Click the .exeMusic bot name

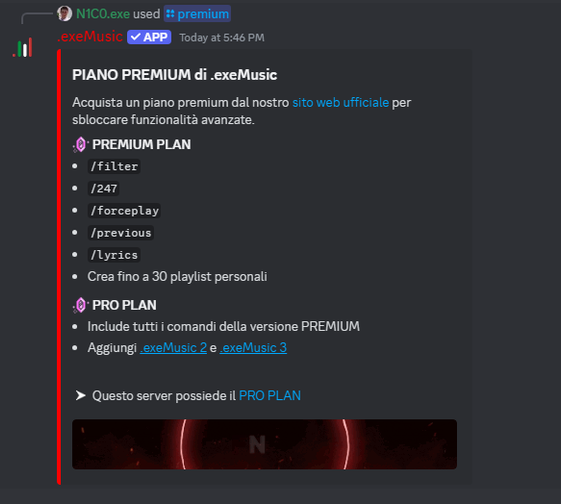[90, 36]
